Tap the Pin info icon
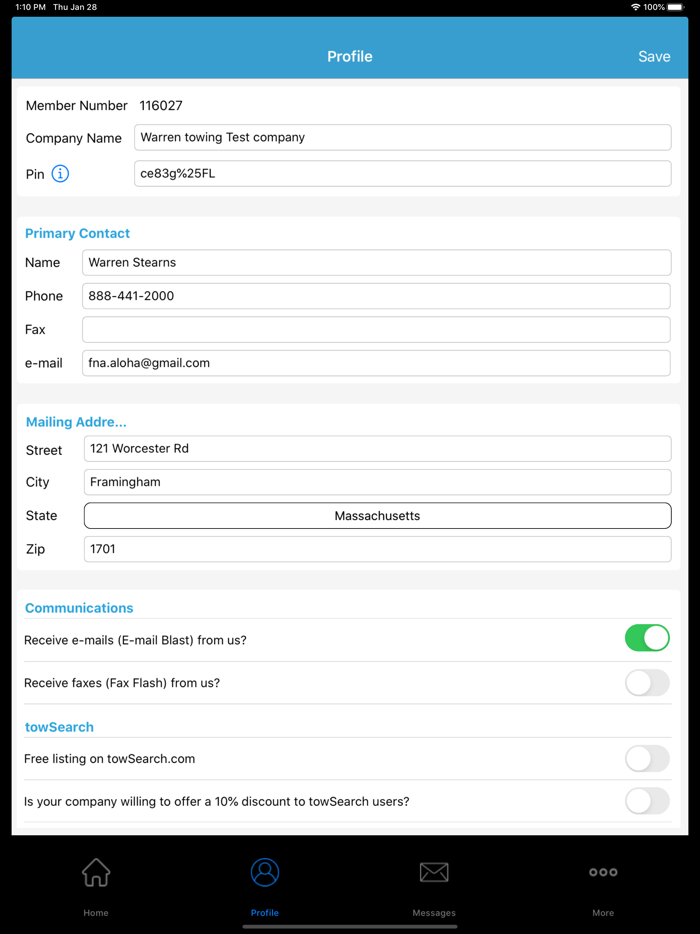This screenshot has width=700, height=934. [60, 174]
